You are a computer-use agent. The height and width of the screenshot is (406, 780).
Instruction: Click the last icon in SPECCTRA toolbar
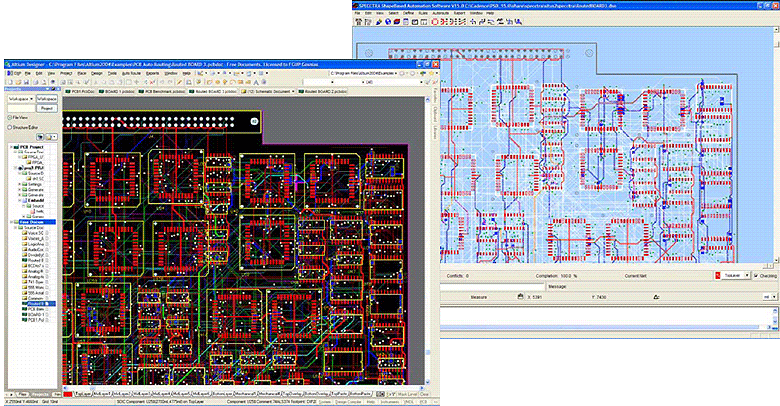pos(519,21)
